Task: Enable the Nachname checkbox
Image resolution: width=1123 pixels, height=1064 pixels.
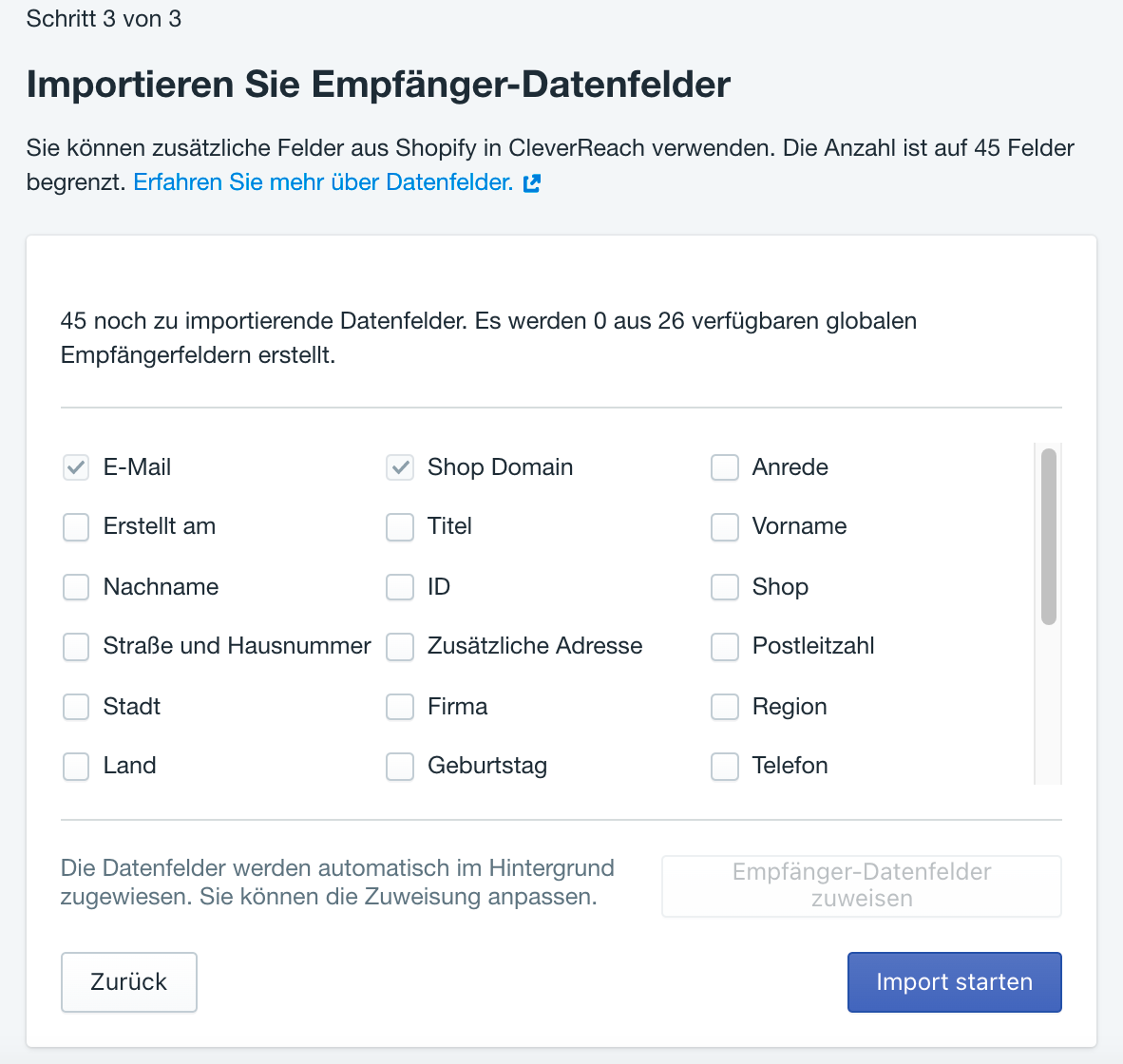Action: click(76, 587)
